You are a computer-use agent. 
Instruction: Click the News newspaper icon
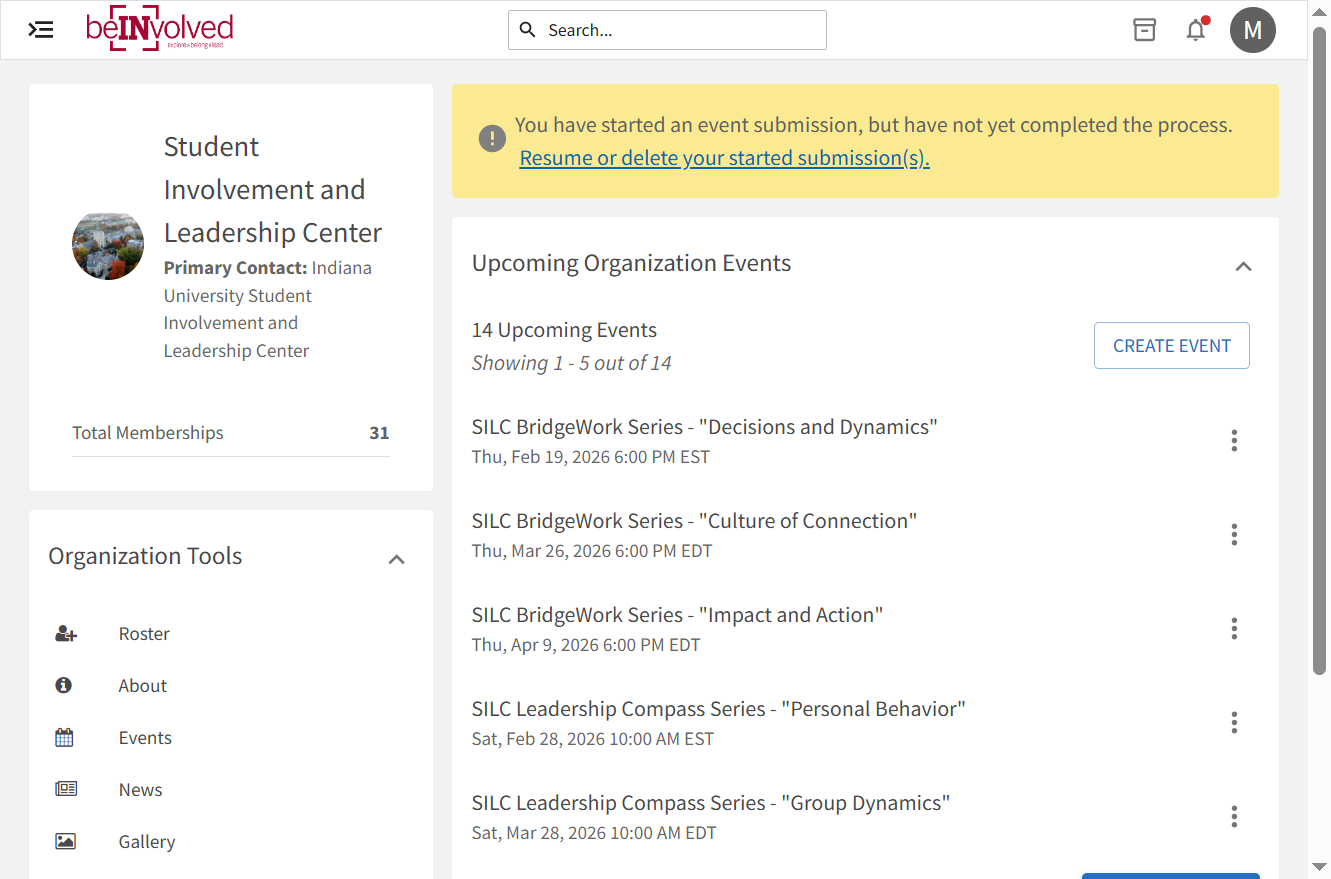[66, 790]
